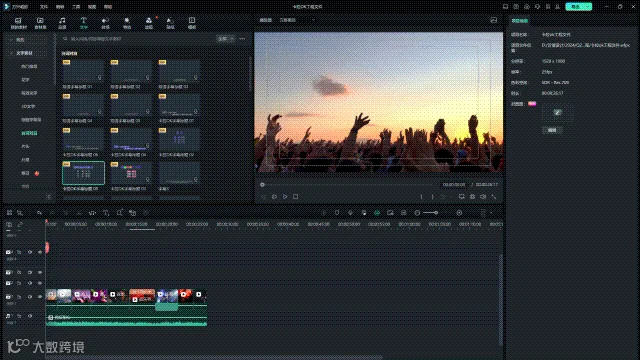Click the project thumbnail edit pencil in the info panel
Screen dimensions: 640x360
557,112
